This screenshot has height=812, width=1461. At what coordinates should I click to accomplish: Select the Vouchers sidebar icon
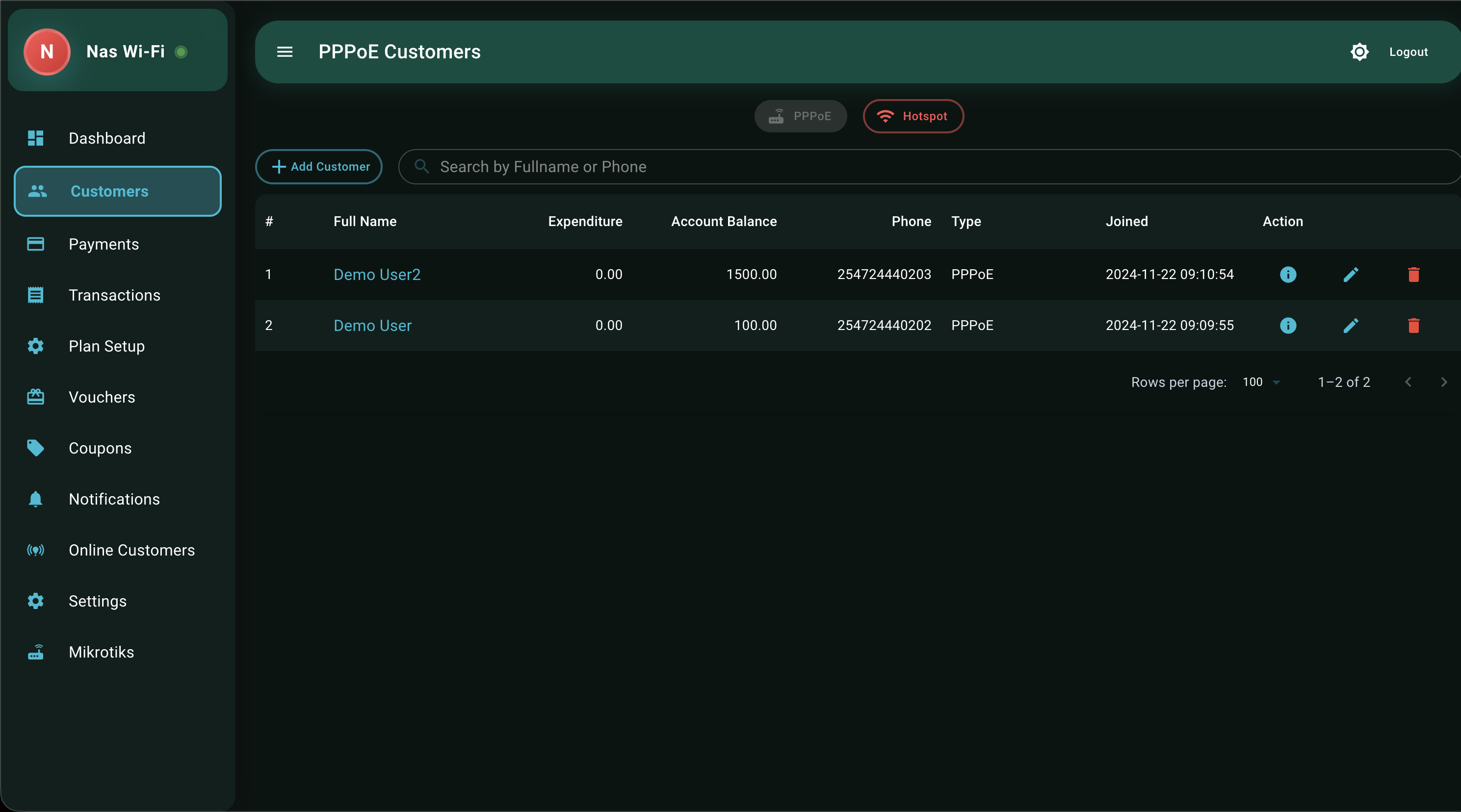35,397
